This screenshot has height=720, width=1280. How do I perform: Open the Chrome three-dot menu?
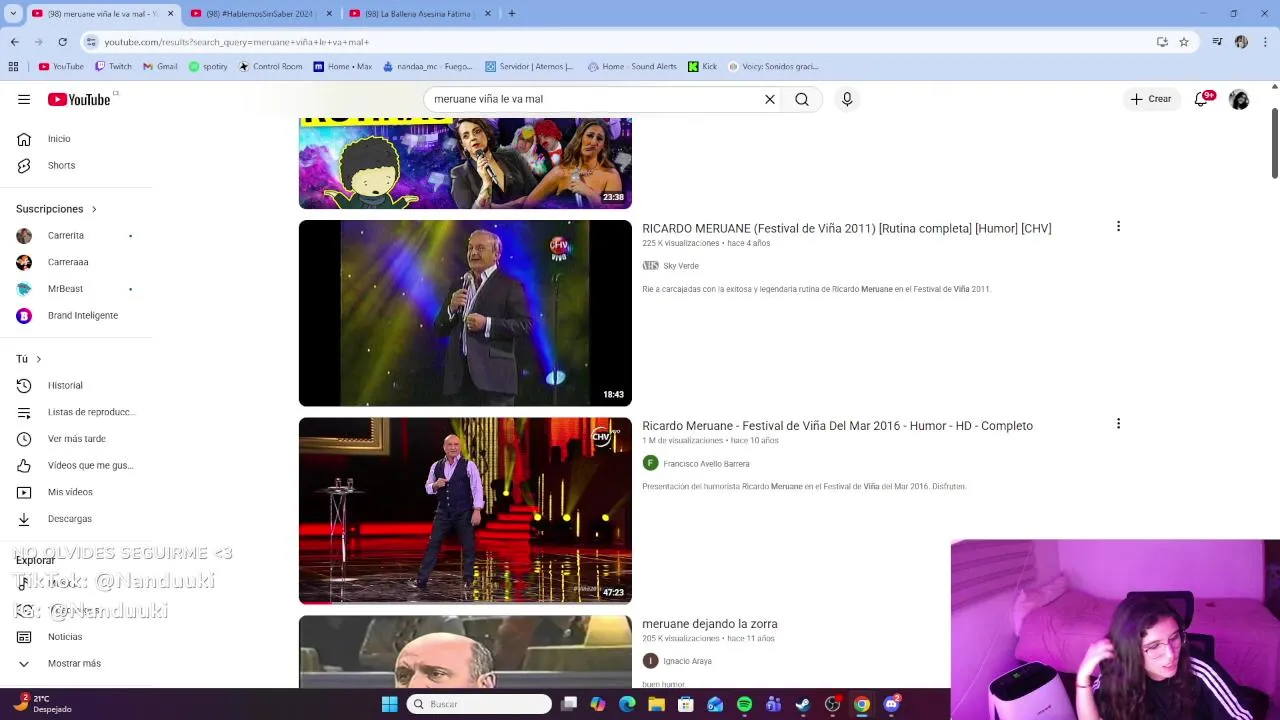pyautogui.click(x=1266, y=42)
